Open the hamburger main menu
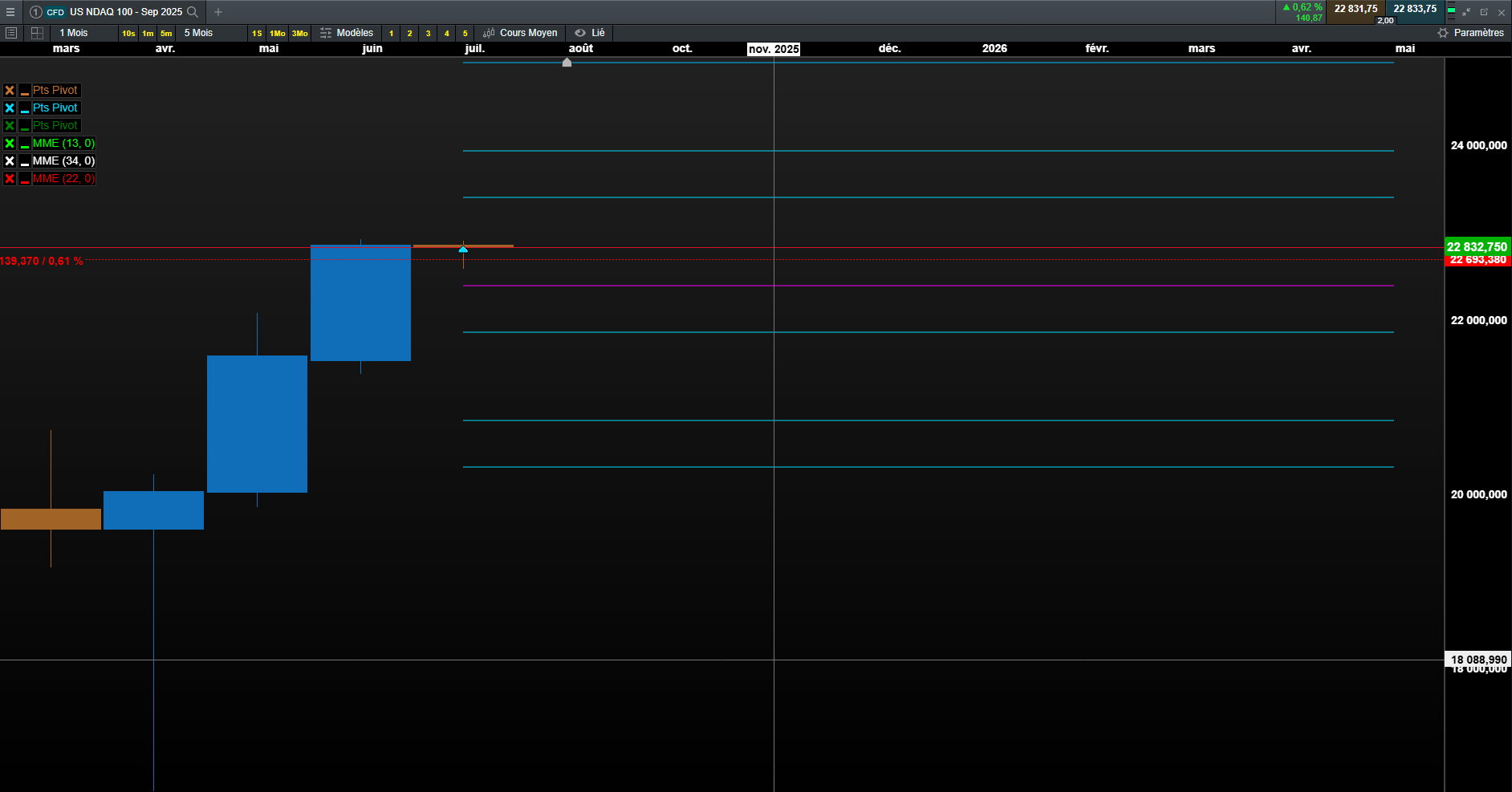1512x792 pixels. coord(10,12)
